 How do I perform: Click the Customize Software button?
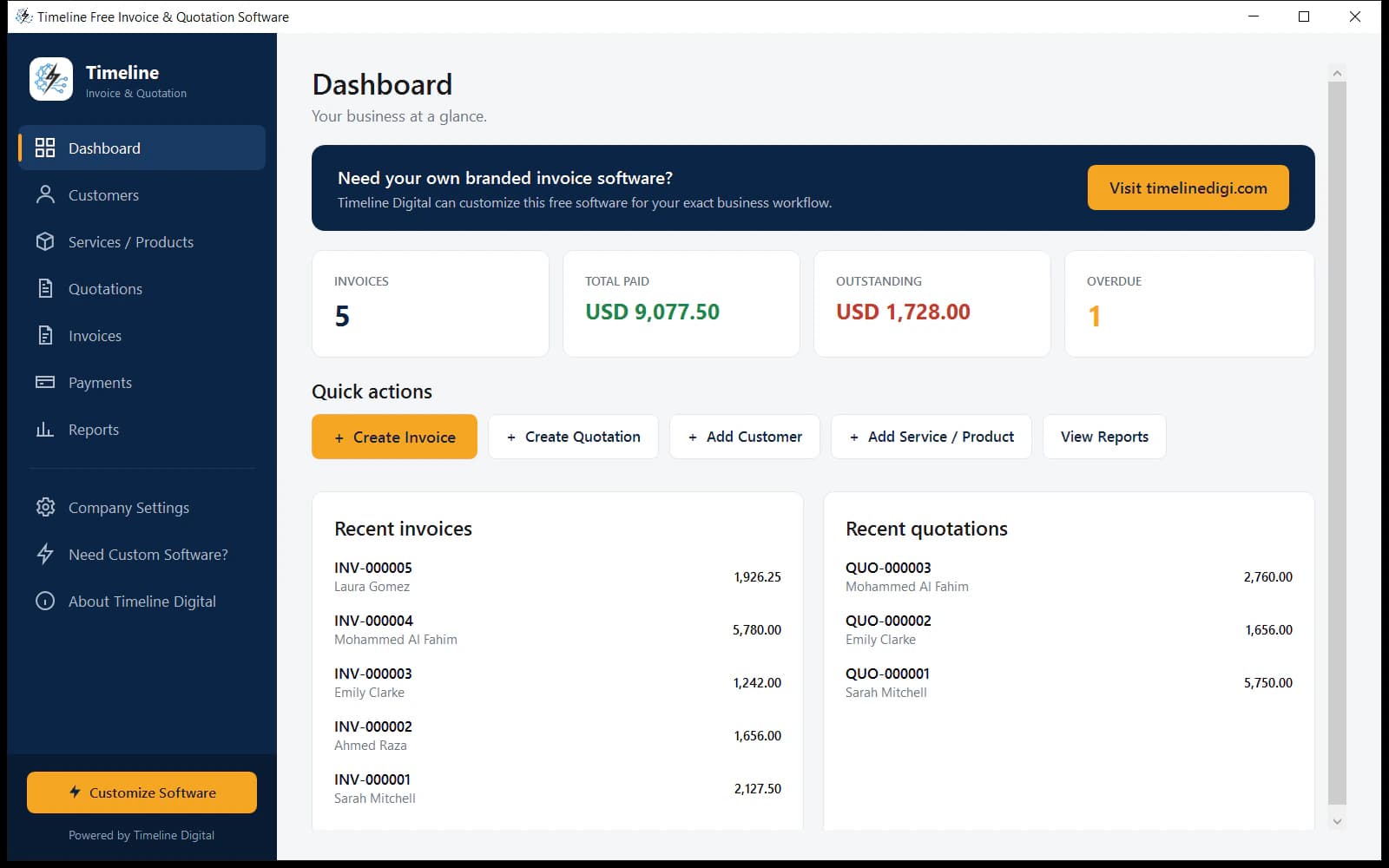pos(142,792)
